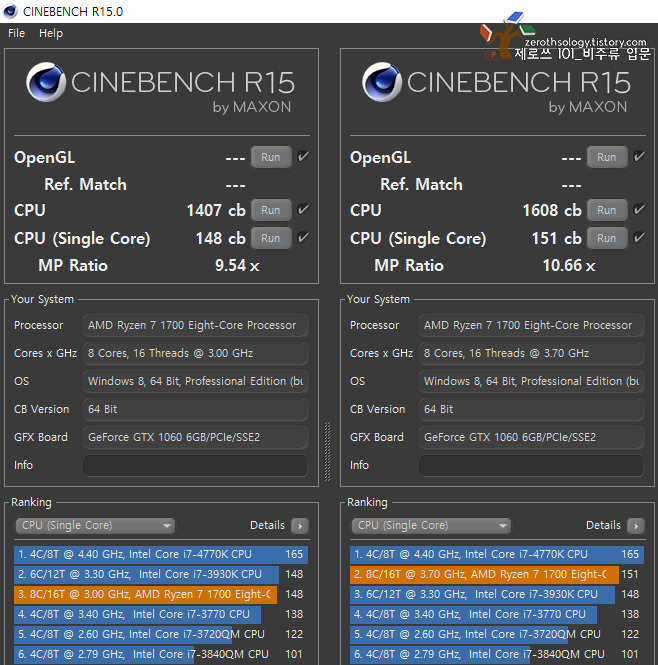Run CPU Single Core test in right panel

[607, 238]
